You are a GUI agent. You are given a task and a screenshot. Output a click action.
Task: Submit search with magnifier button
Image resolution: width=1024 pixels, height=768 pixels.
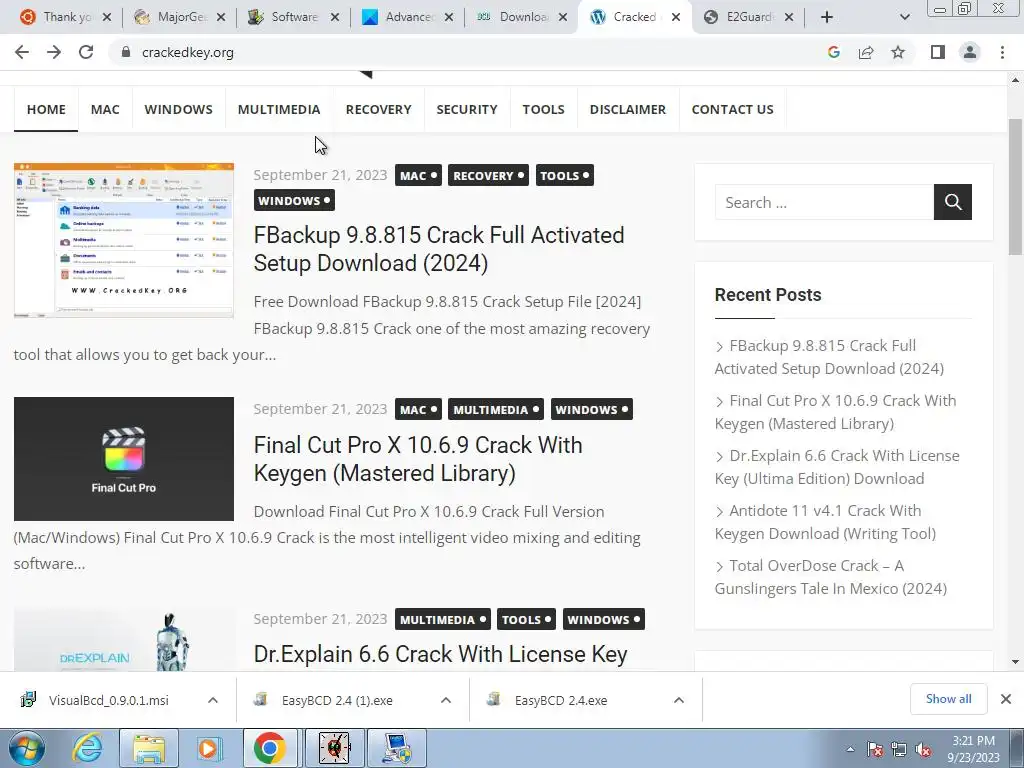953,202
